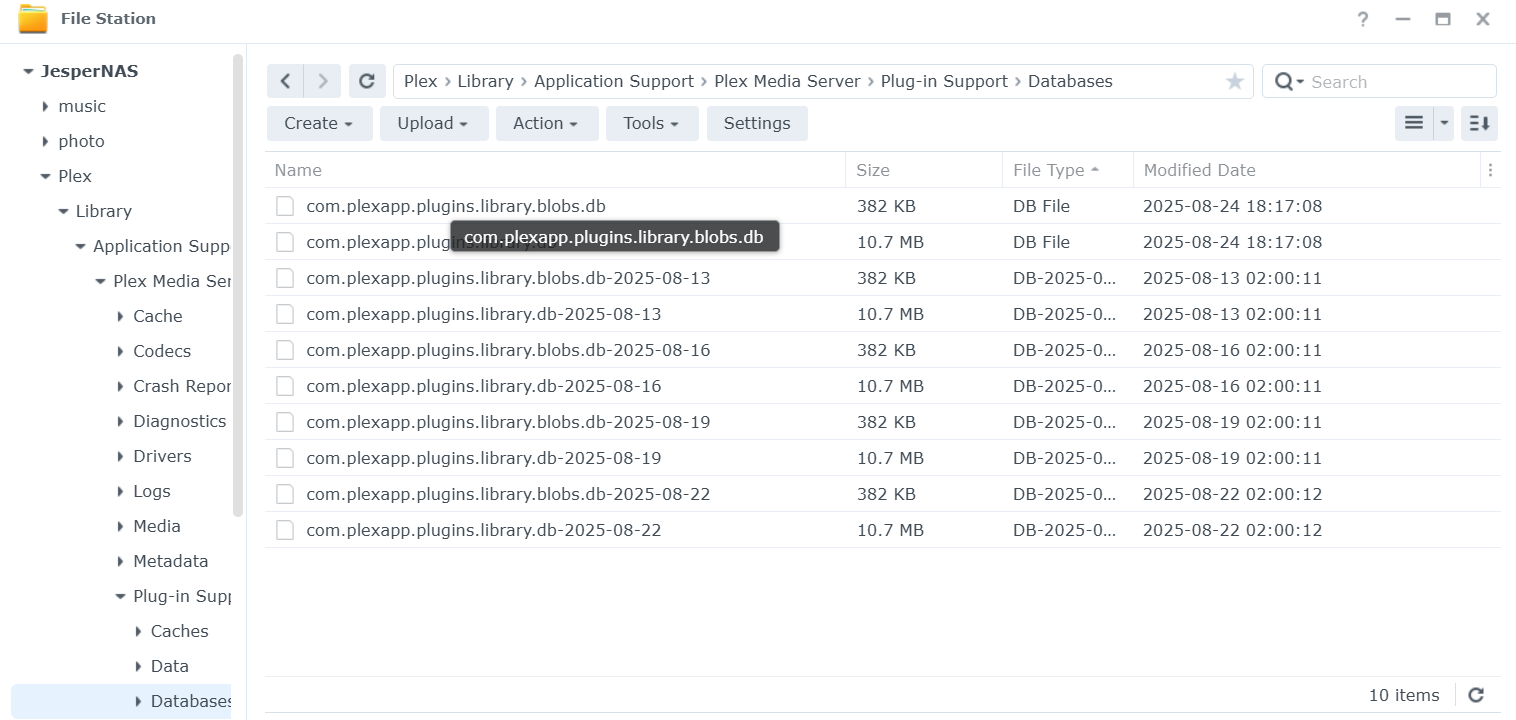The width and height of the screenshot is (1516, 720).
Task: Expand the Metadata folder node
Action: (x=120, y=562)
